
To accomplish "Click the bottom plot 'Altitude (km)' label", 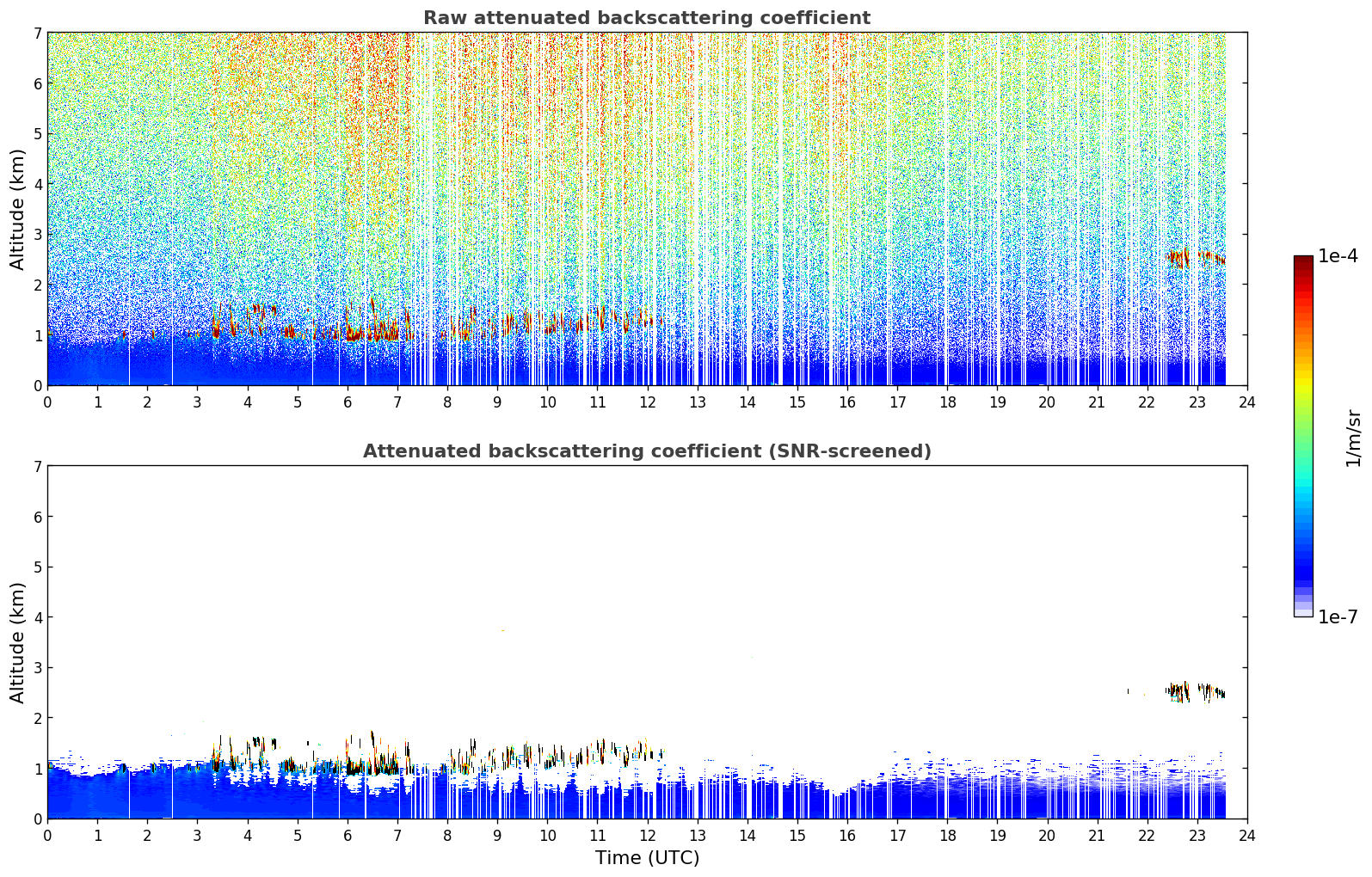I will tap(18, 642).
